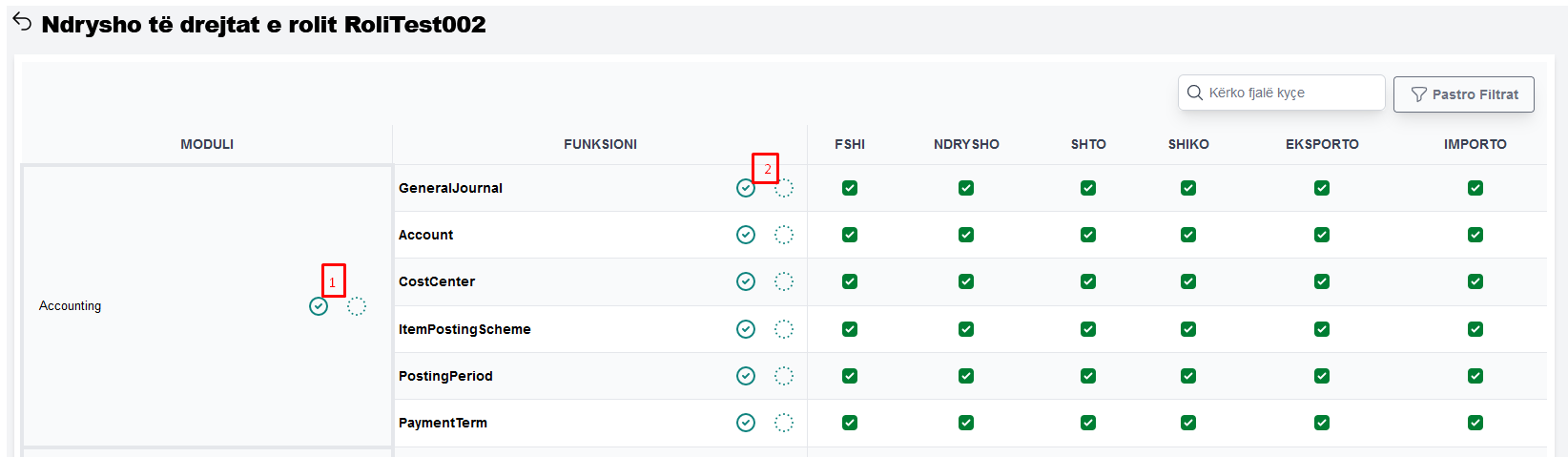The image size is (1568, 457).
Task: Click the back arrow next to page title
Action: point(22,23)
